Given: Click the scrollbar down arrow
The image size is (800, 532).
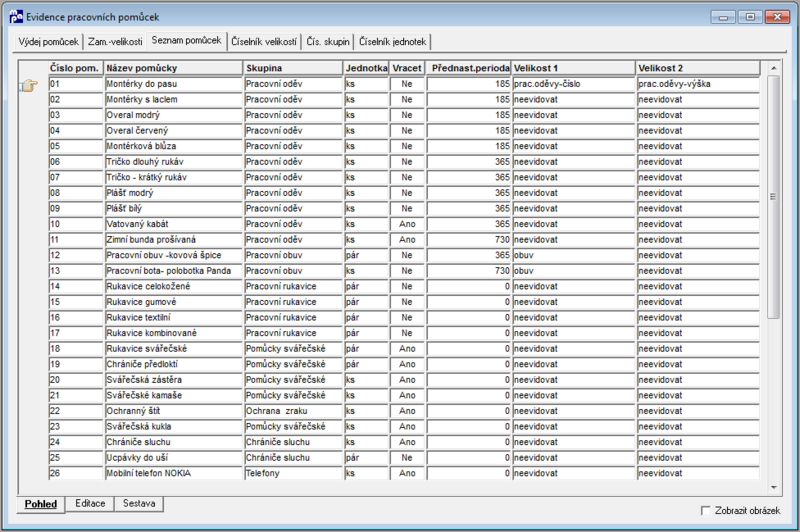Looking at the screenshot, I should pos(773,487).
